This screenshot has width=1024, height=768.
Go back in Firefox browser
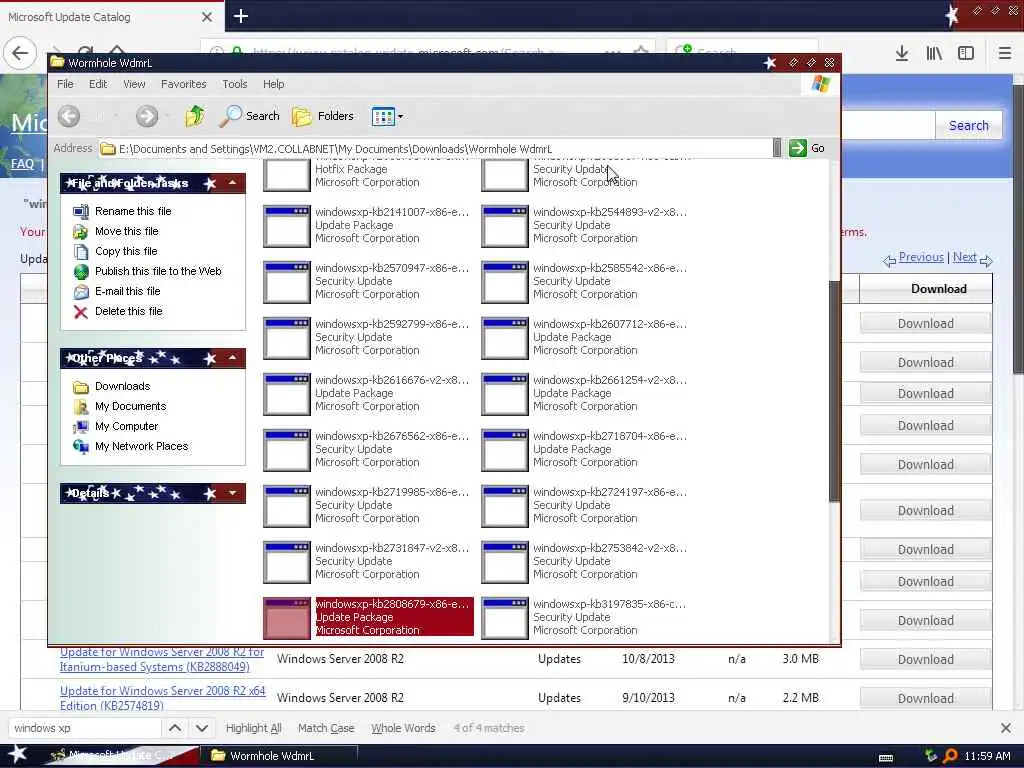coord(20,53)
